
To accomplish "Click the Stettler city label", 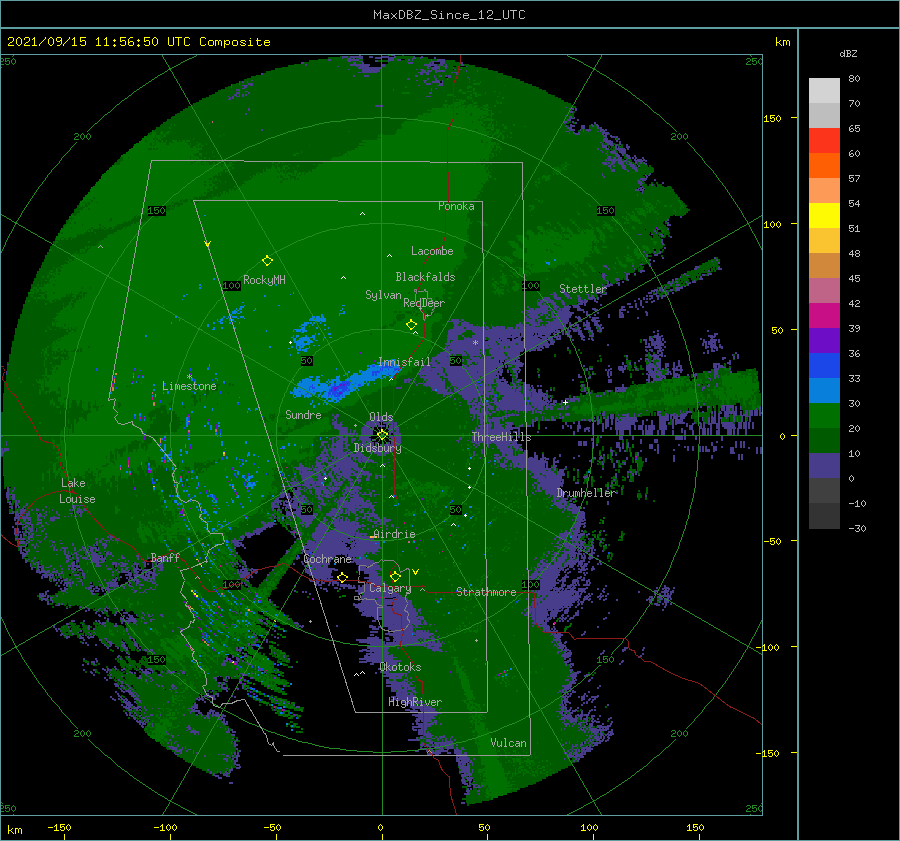I will pos(583,289).
